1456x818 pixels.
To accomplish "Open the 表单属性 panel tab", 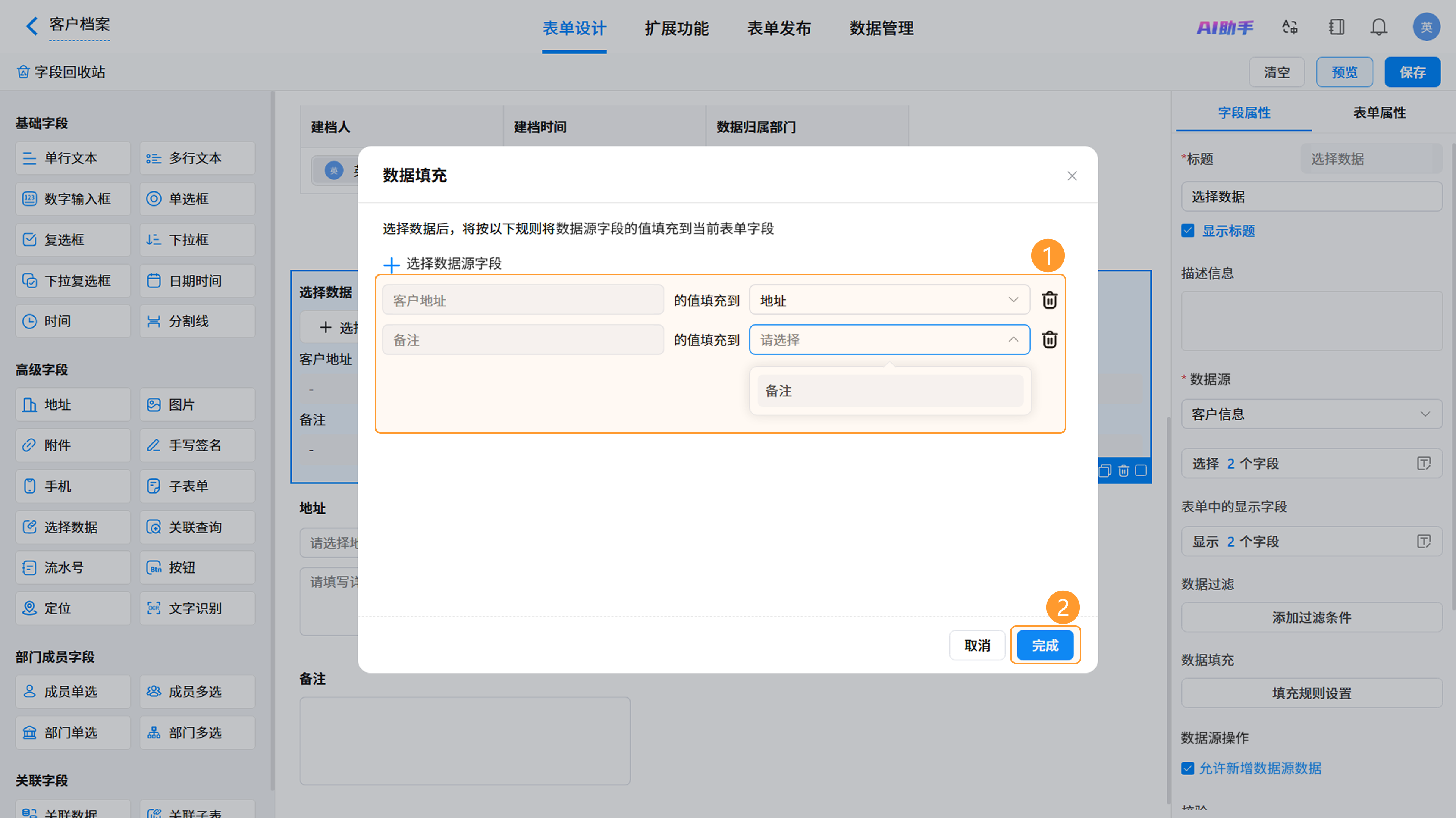I will (1379, 113).
